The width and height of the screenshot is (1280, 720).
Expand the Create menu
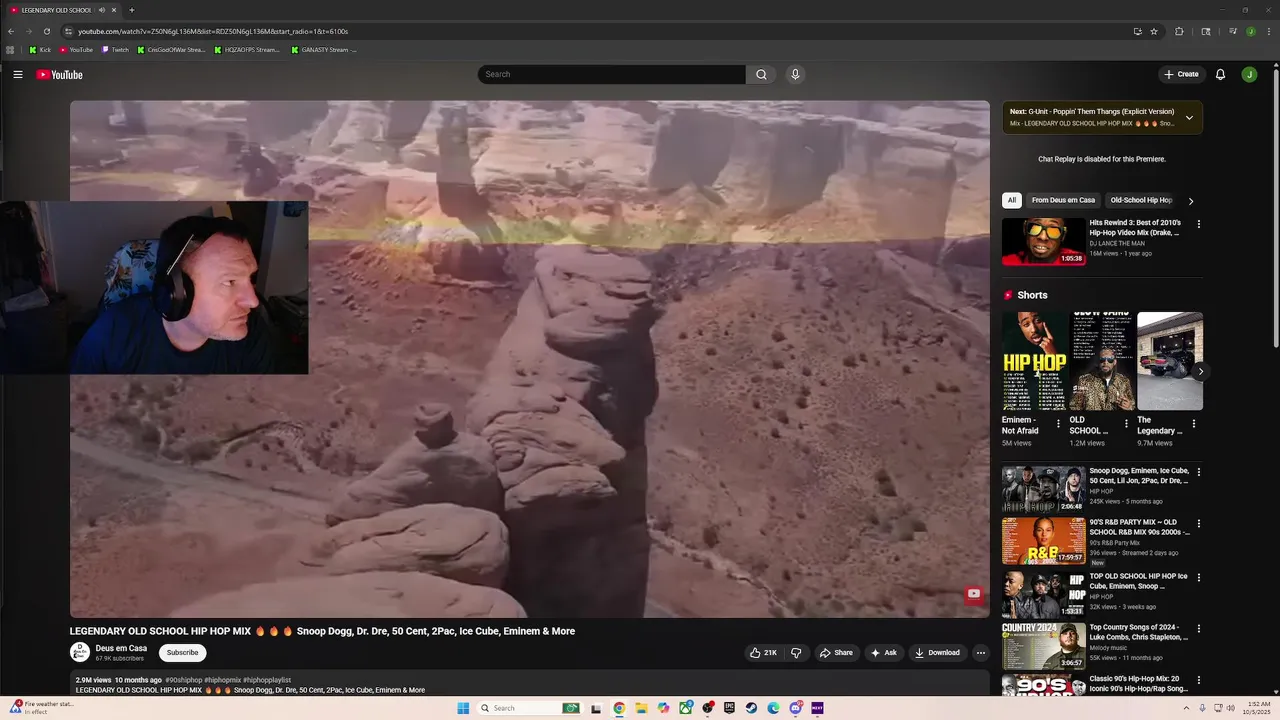click(x=1181, y=74)
